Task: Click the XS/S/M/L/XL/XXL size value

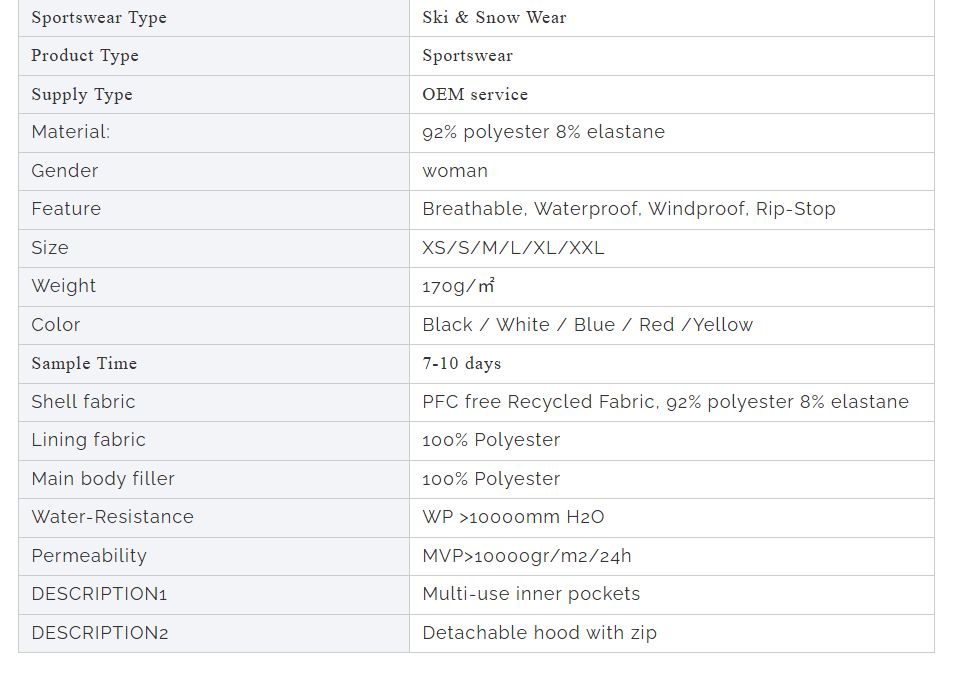Action: coord(514,248)
